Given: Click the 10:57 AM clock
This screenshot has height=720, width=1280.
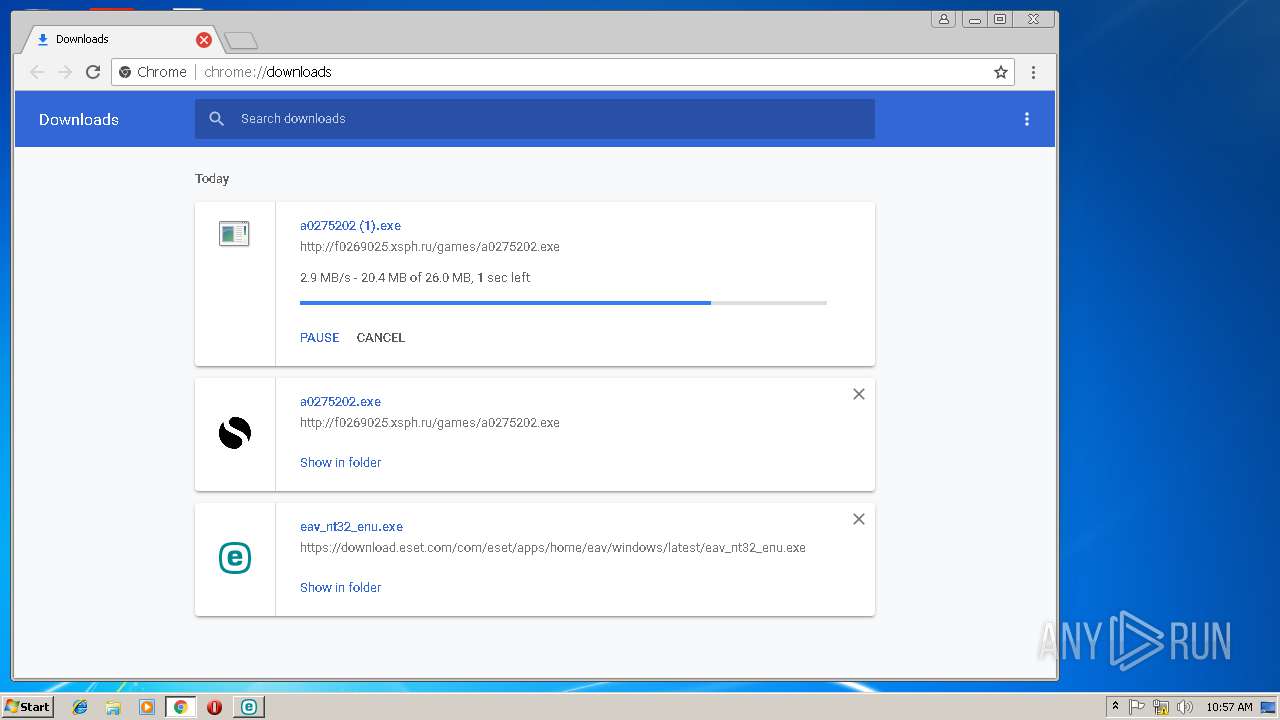Looking at the screenshot, I should pyautogui.click(x=1229, y=707).
